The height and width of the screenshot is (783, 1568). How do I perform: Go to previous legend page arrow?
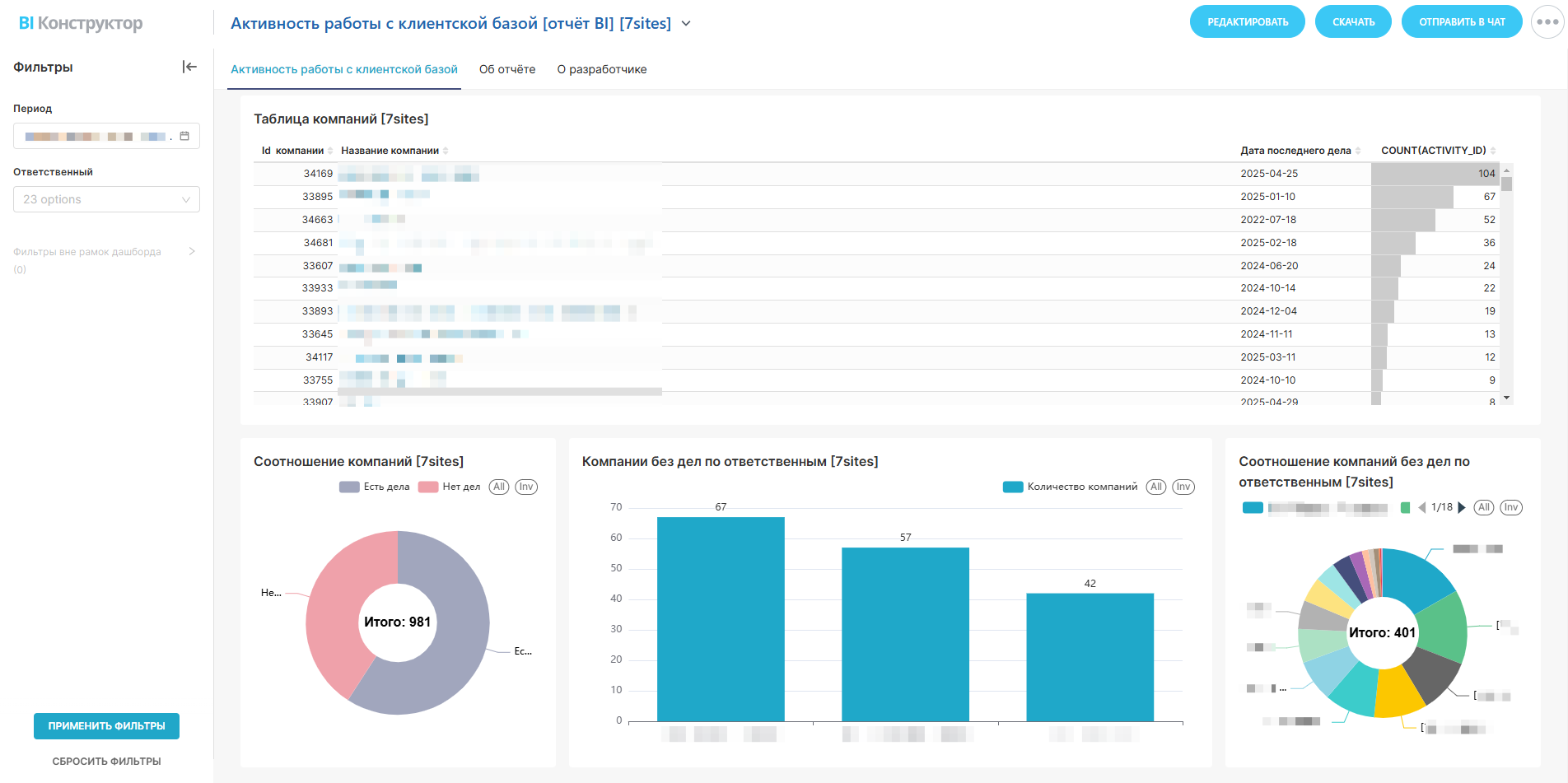coord(1421,508)
